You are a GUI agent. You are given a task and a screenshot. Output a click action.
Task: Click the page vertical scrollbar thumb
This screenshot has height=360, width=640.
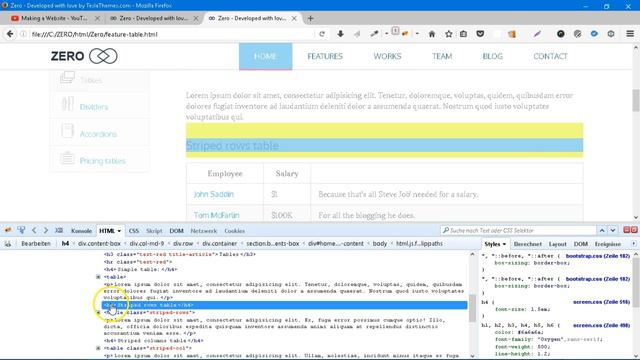(636, 100)
